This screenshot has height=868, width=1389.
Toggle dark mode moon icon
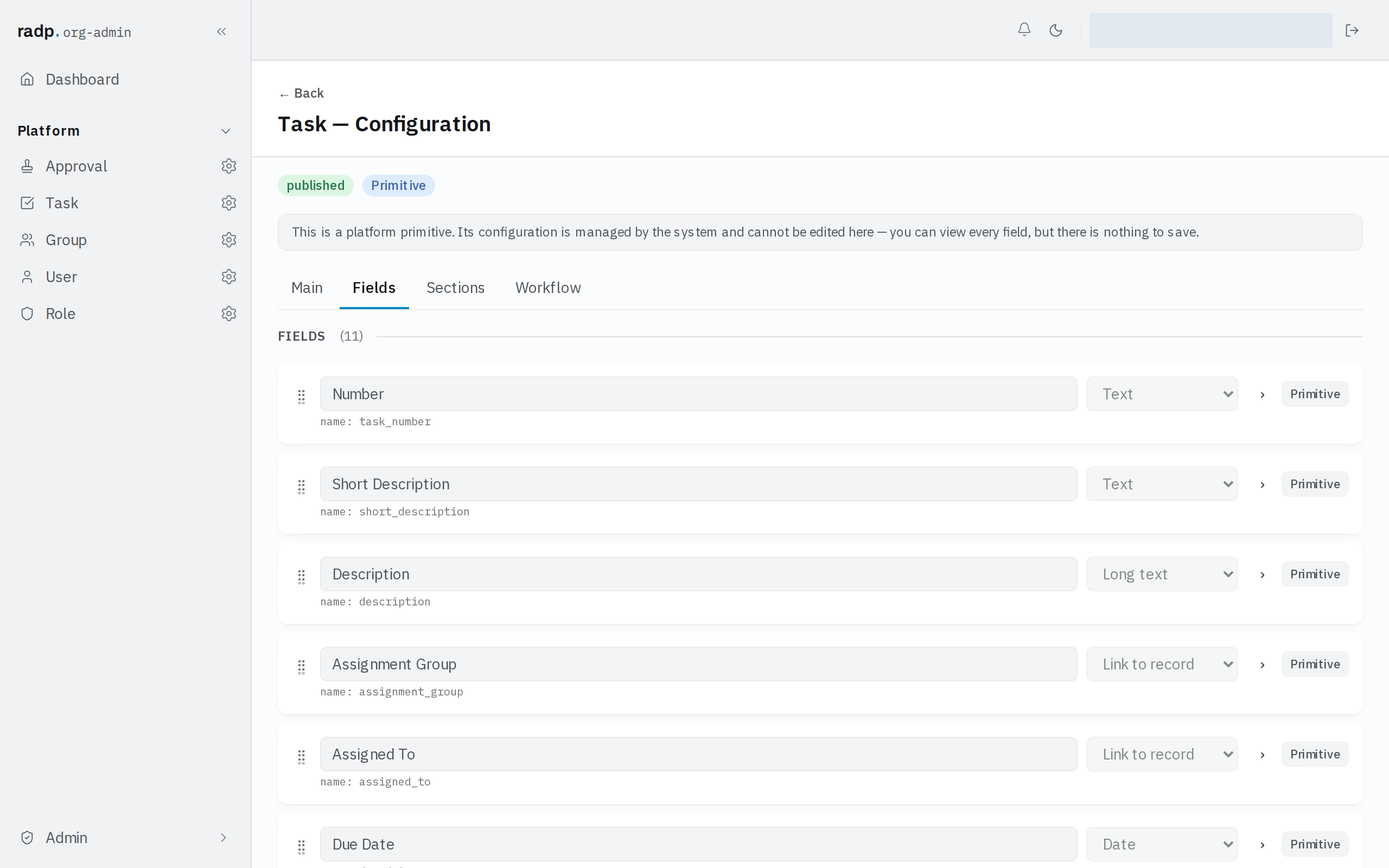[1055, 30]
